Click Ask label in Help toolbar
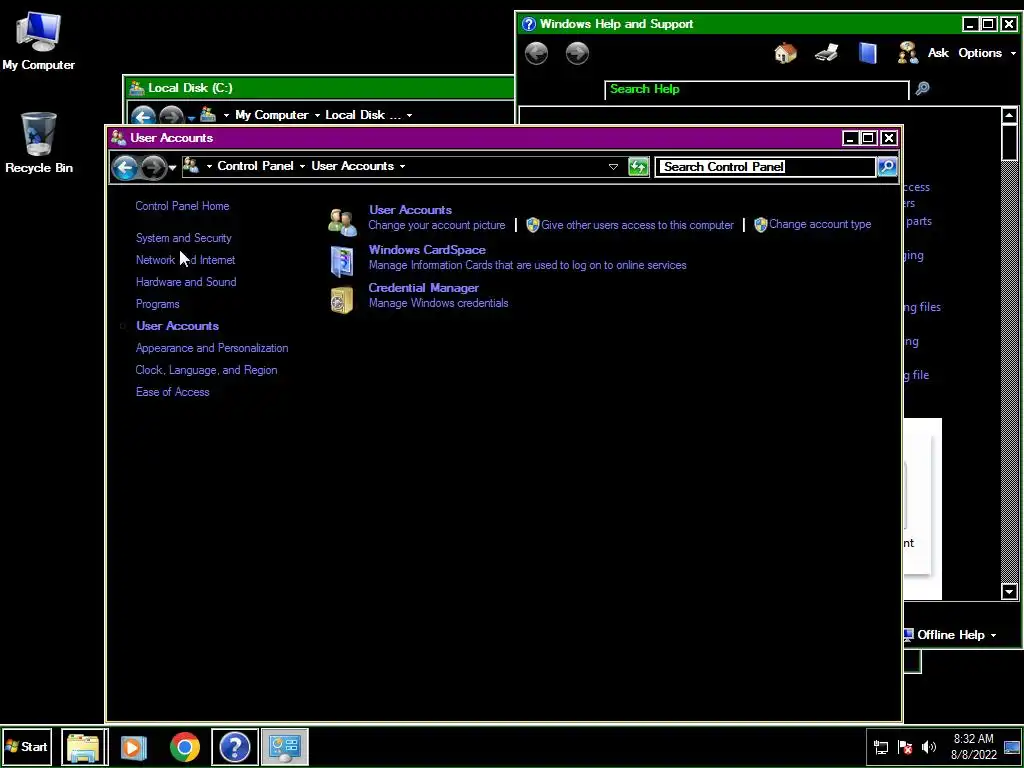Screen dimensions: 1024x768 (x=938, y=53)
